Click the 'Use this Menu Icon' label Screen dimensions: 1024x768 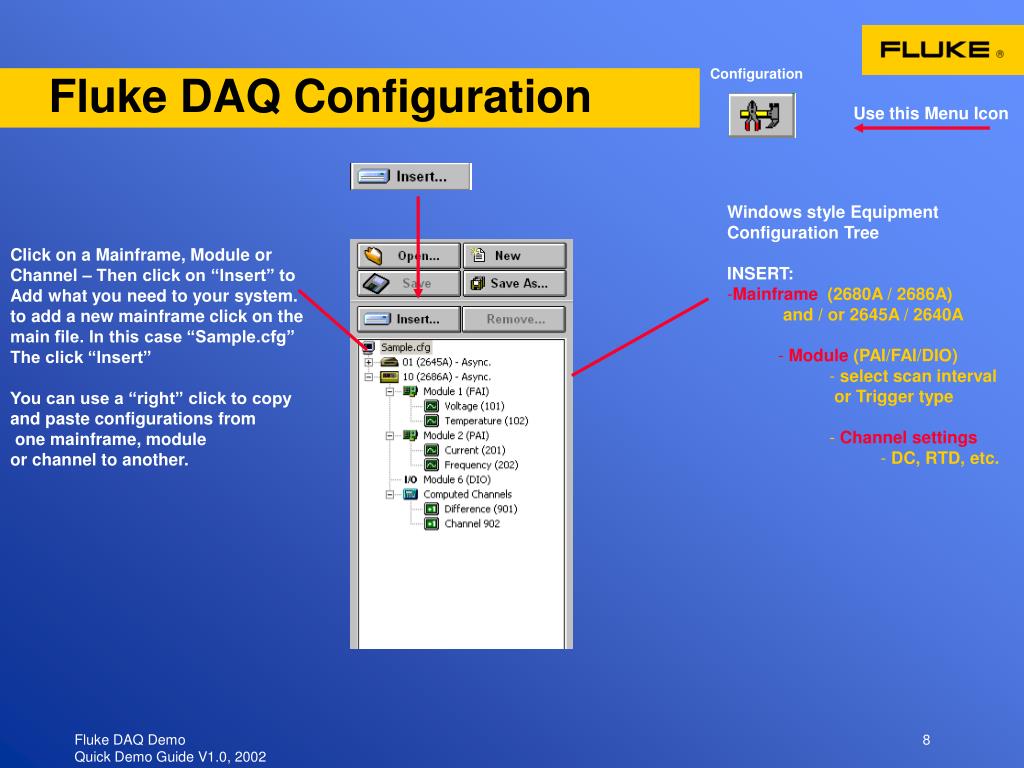point(931,114)
